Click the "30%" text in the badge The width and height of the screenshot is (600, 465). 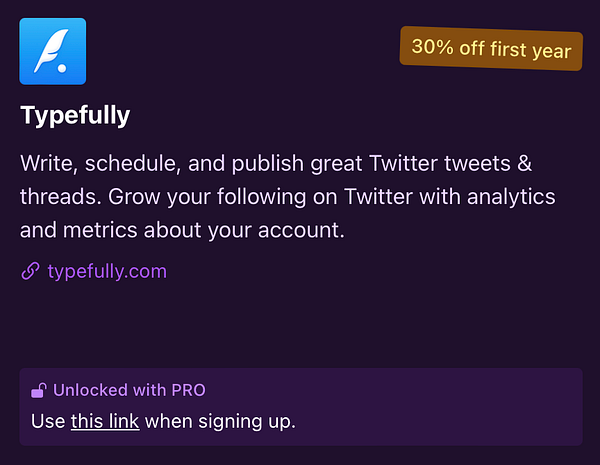431,47
